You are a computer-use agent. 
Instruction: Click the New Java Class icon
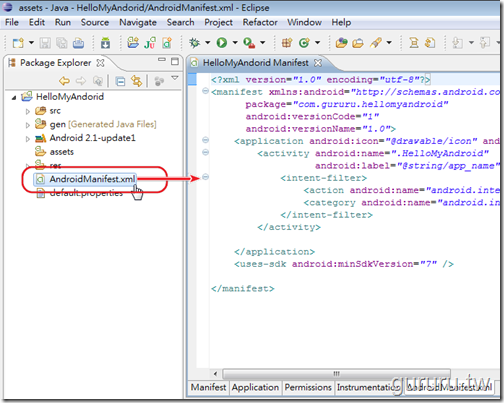tap(304, 43)
